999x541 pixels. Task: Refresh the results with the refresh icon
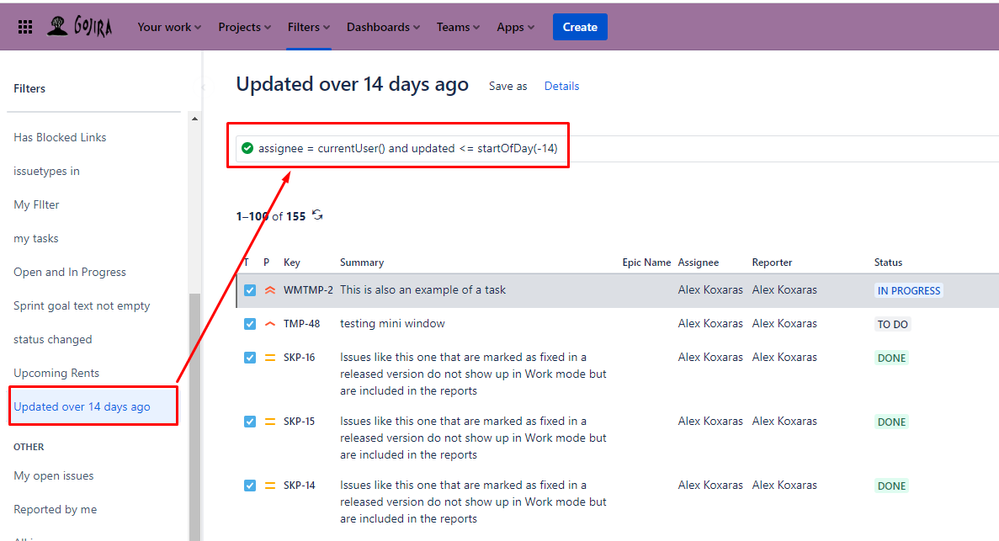point(317,215)
